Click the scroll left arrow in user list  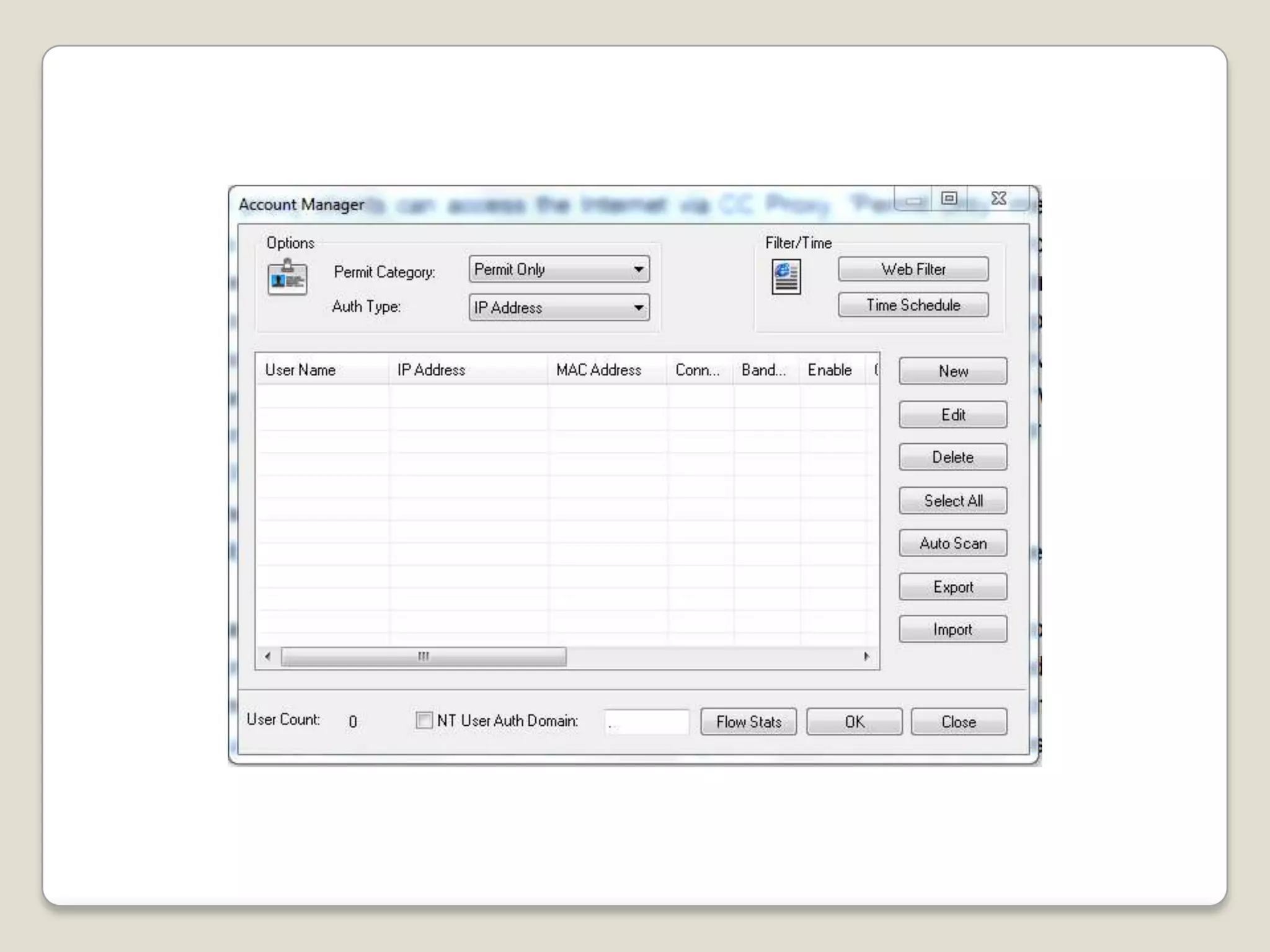(268, 656)
